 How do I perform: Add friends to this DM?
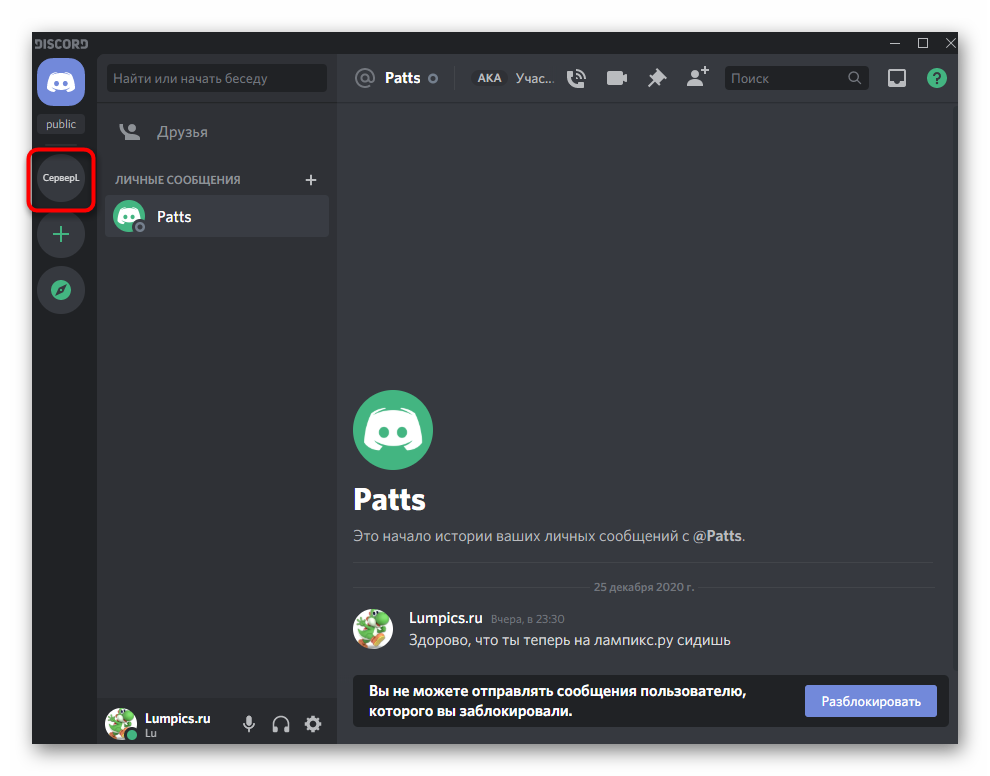[x=697, y=78]
